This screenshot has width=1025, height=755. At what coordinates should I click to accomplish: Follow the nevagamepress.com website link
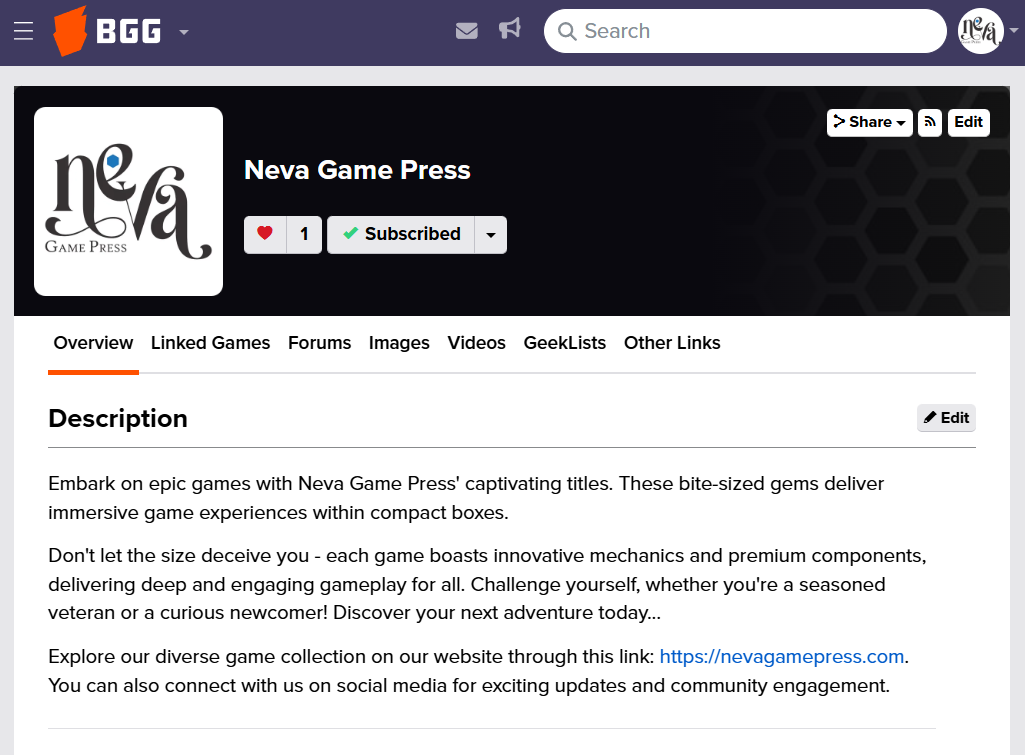click(x=781, y=657)
